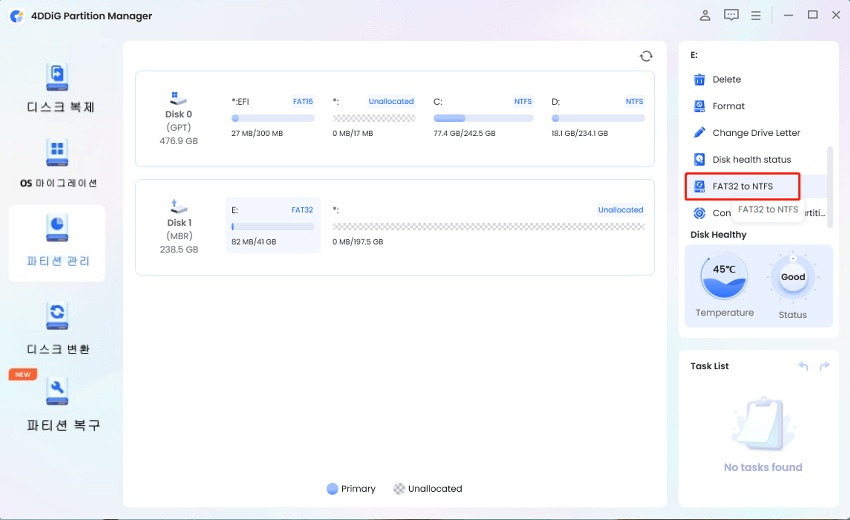Viewport: 850px width, 520px height.
Task: Click the 45°C temperature gauge
Action: pos(724,277)
